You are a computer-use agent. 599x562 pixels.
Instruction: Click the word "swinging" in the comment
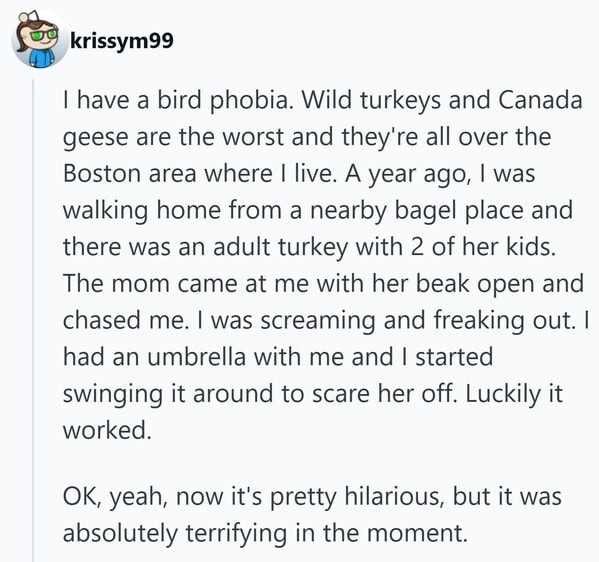113,395
